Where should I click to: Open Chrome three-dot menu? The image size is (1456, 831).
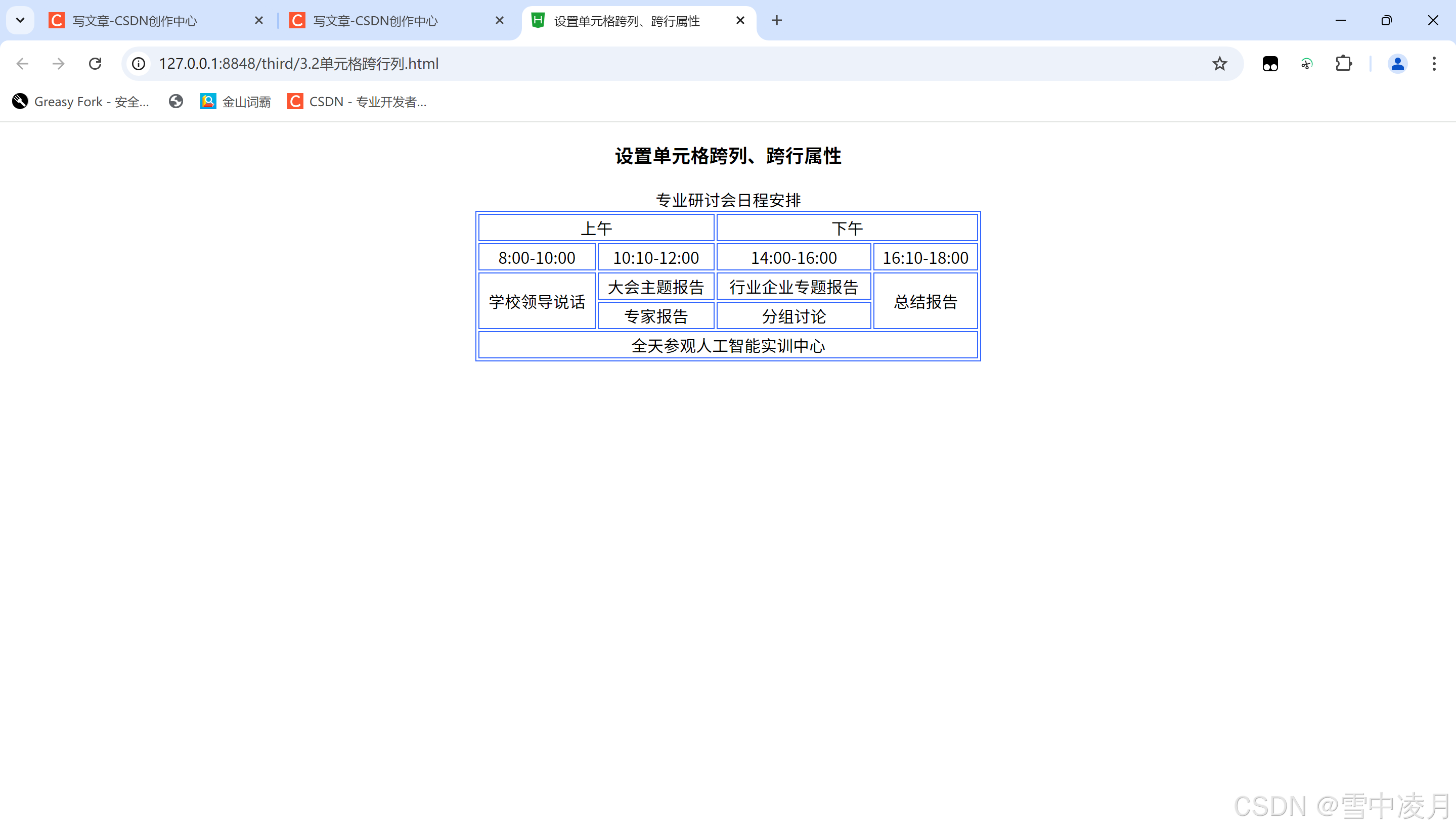1434,63
